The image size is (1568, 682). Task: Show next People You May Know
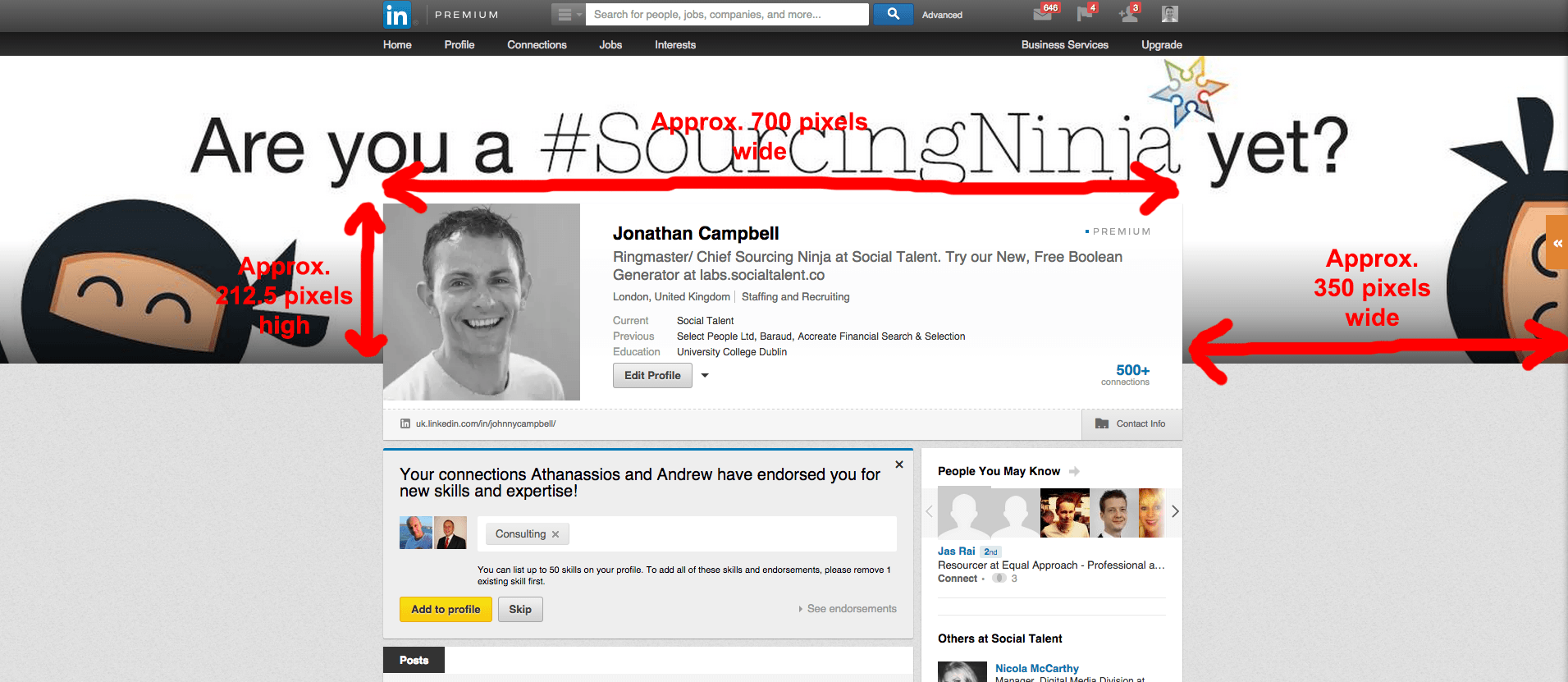point(1175,511)
